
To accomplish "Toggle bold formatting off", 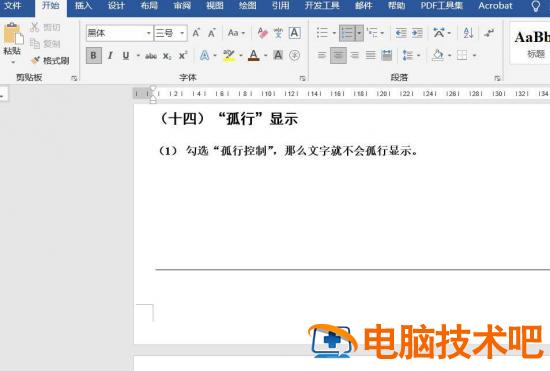I will point(94,55).
